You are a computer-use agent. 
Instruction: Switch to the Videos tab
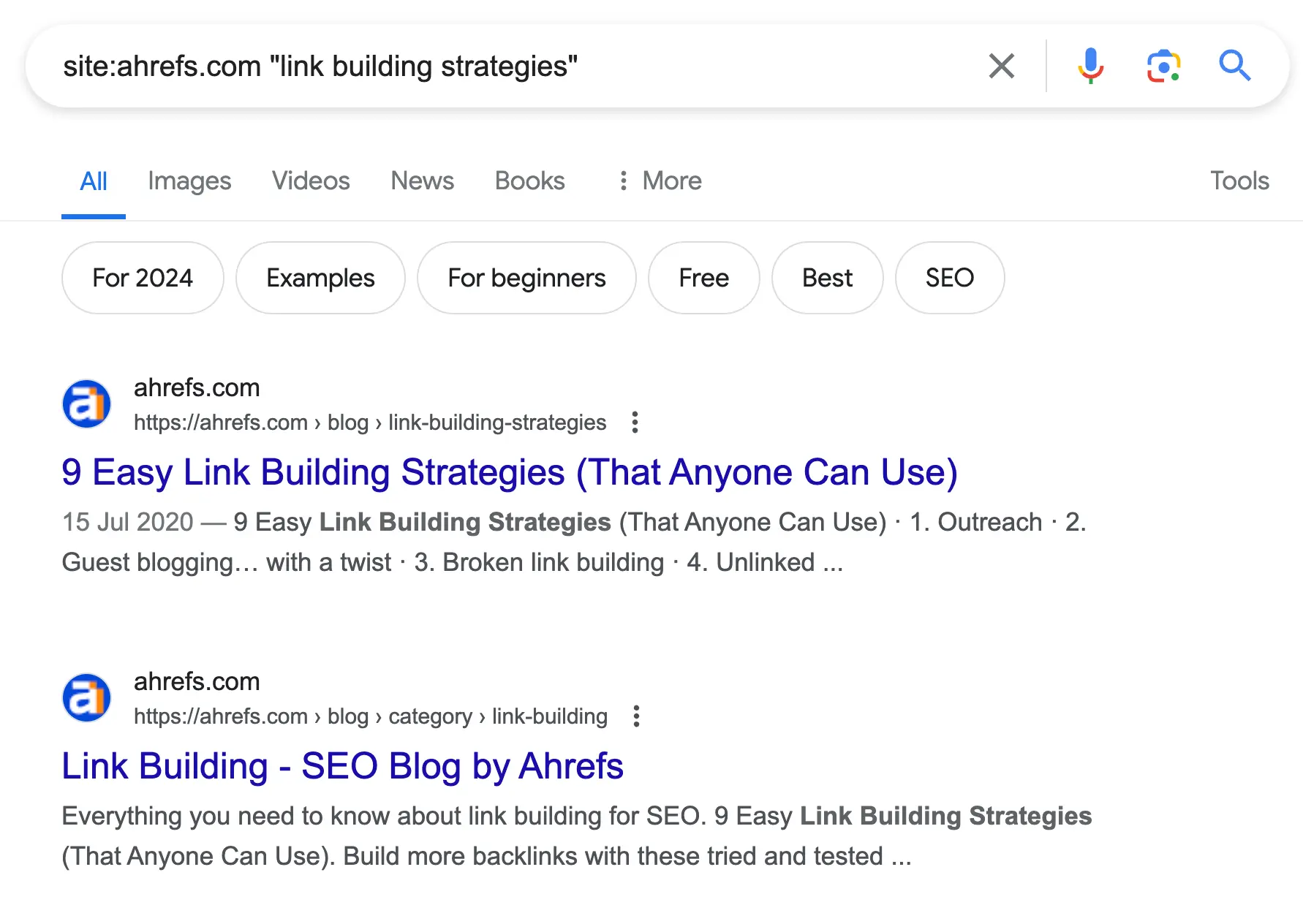tap(311, 181)
